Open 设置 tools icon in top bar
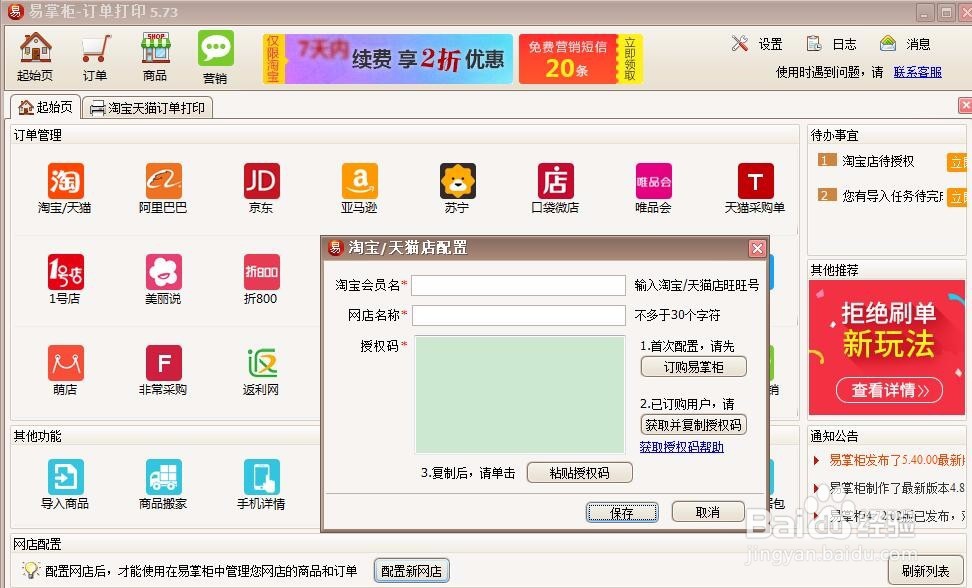This screenshot has width=972, height=588. (x=756, y=44)
